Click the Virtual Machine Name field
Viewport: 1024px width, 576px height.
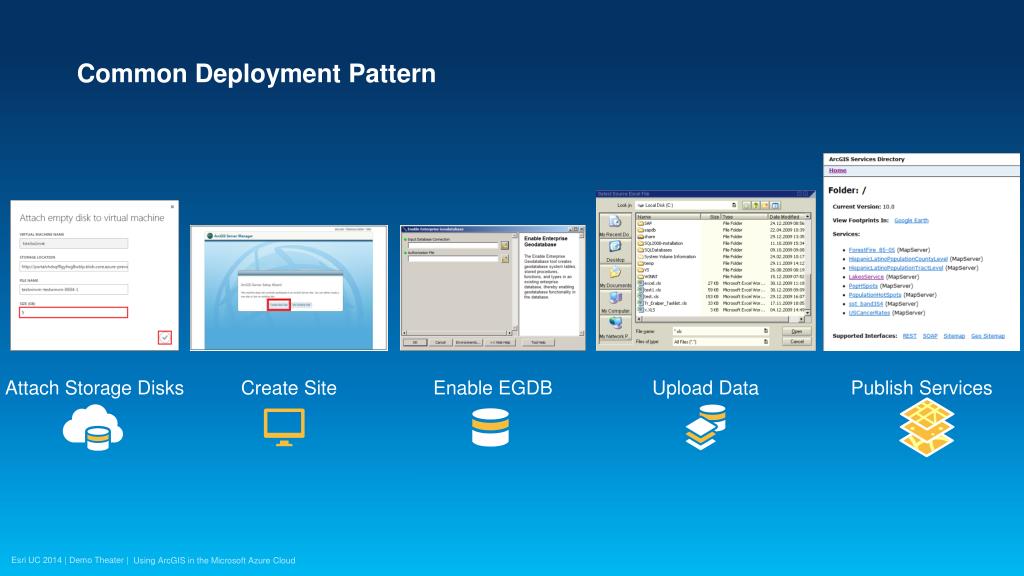(x=74, y=244)
